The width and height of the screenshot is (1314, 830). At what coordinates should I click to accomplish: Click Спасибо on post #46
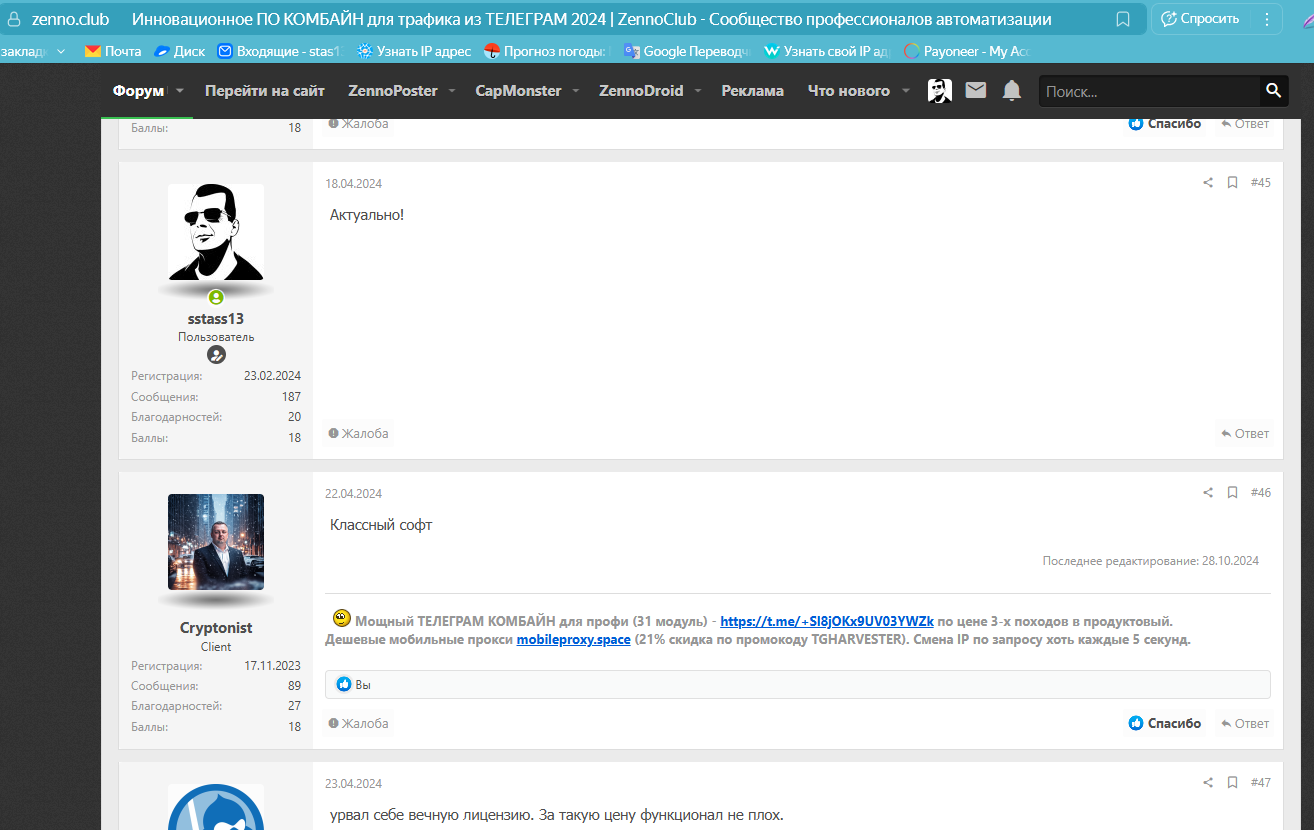click(1165, 724)
